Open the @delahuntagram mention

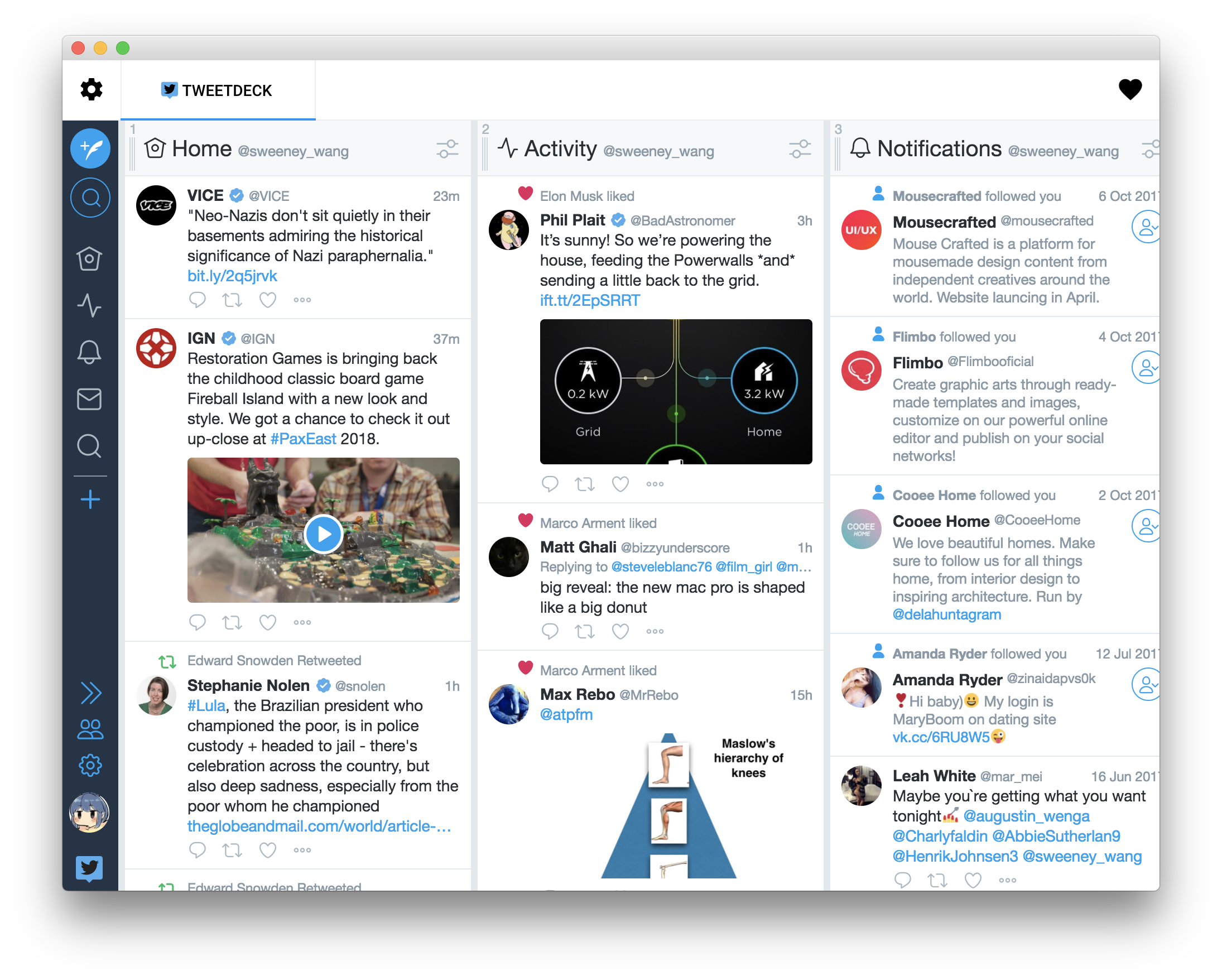(946, 614)
